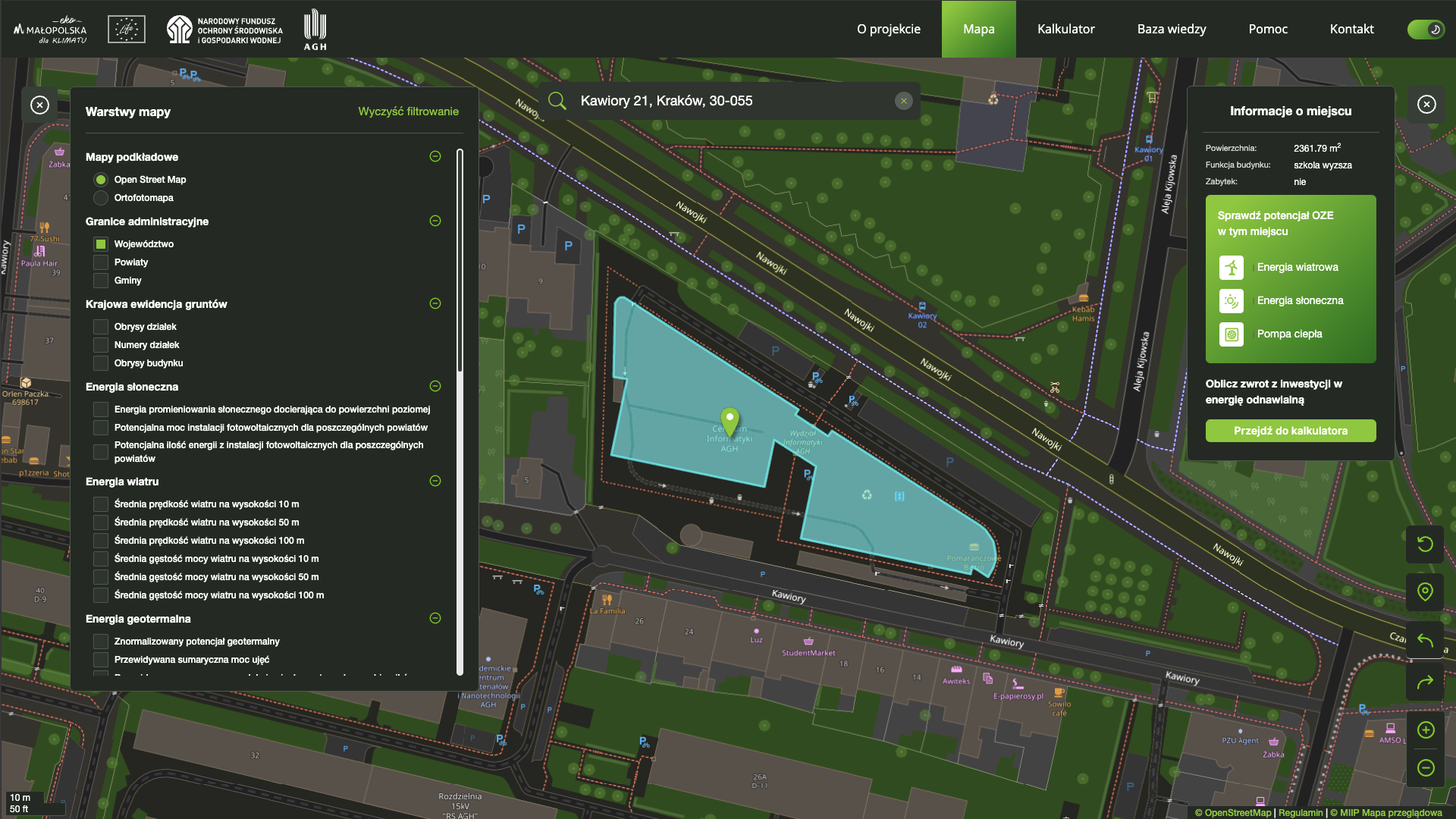
Task: Reset map view with the refresh icon
Action: (1425, 544)
